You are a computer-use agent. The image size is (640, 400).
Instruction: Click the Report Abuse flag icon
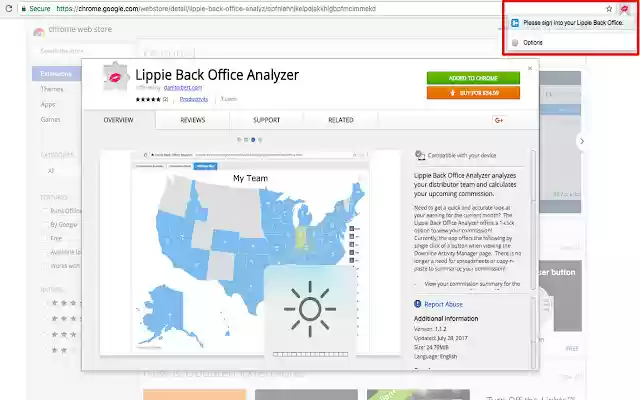[418, 304]
